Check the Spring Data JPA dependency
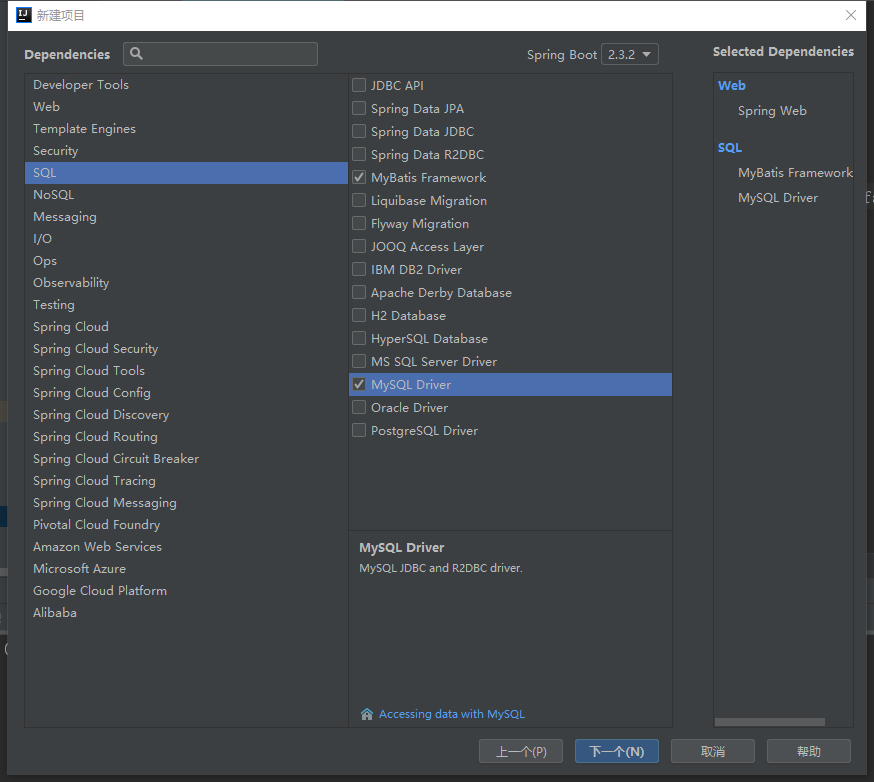The width and height of the screenshot is (874, 782). 359,108
